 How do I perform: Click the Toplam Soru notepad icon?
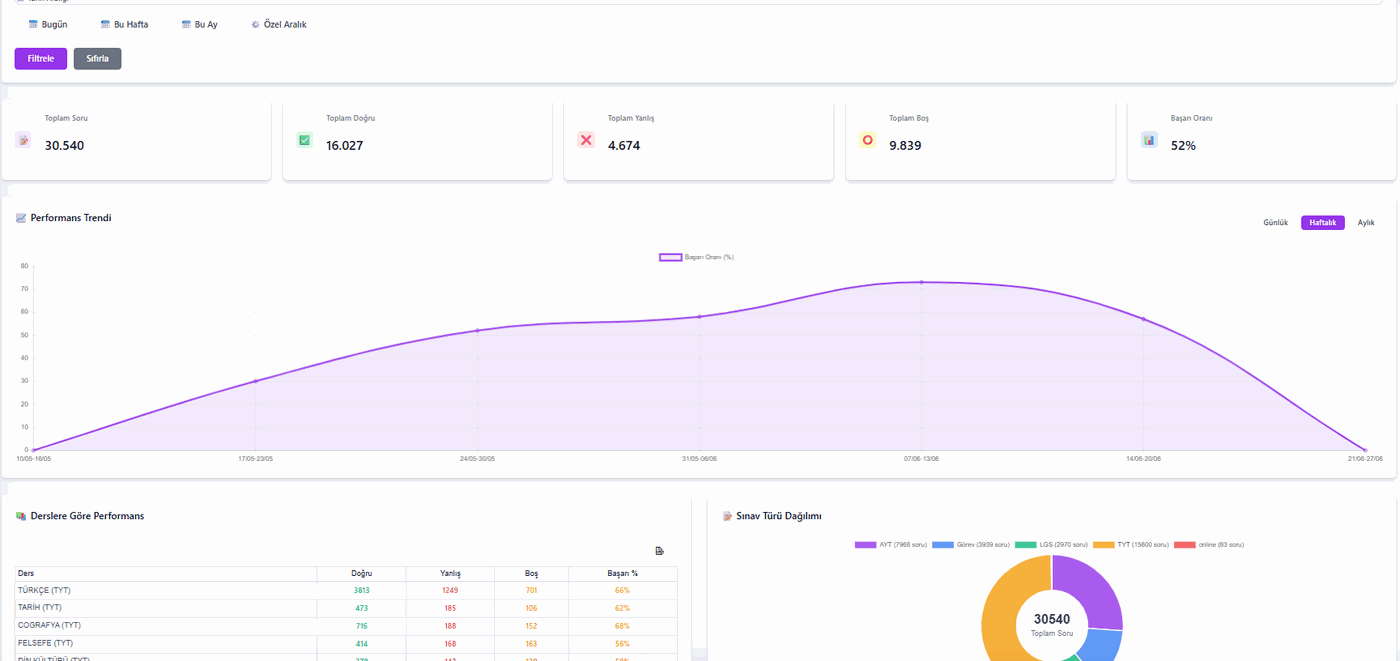23,140
